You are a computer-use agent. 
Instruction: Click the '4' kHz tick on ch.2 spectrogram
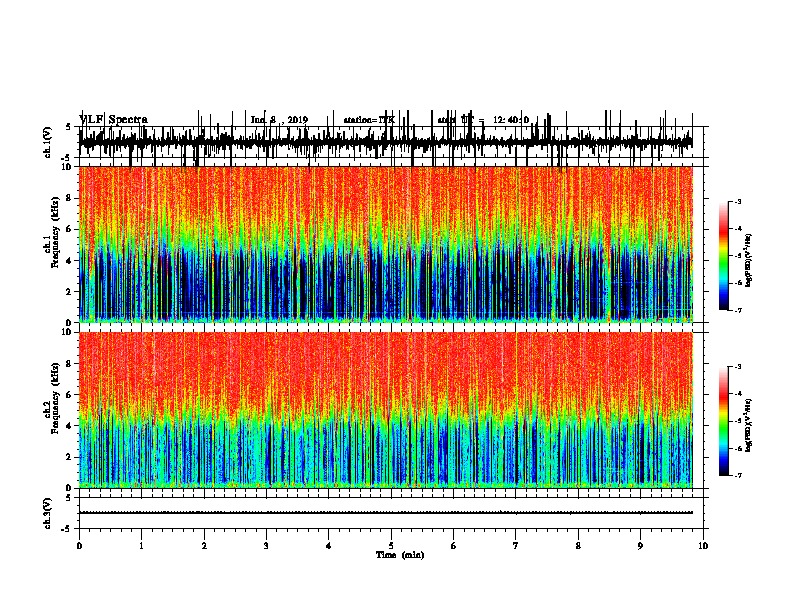coord(69,426)
